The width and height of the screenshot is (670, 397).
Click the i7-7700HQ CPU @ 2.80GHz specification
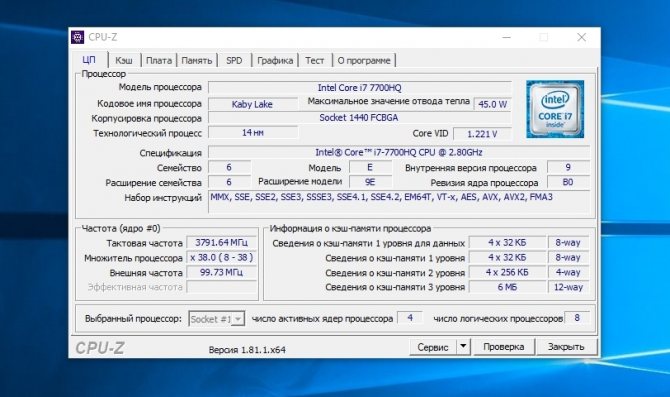[399, 153]
